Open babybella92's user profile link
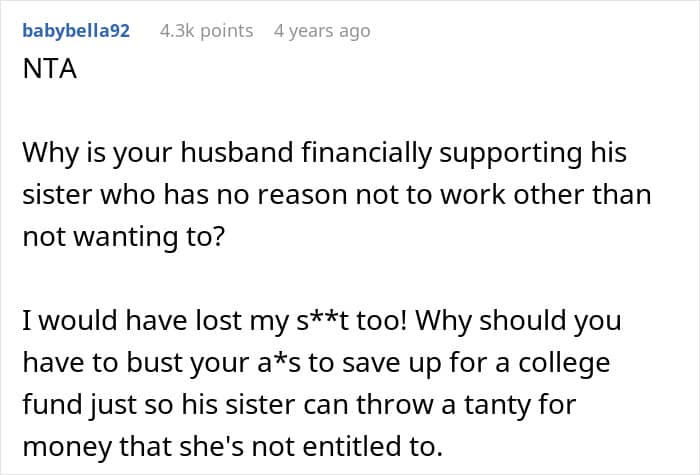Screen dimensions: 700x475 [76, 31]
